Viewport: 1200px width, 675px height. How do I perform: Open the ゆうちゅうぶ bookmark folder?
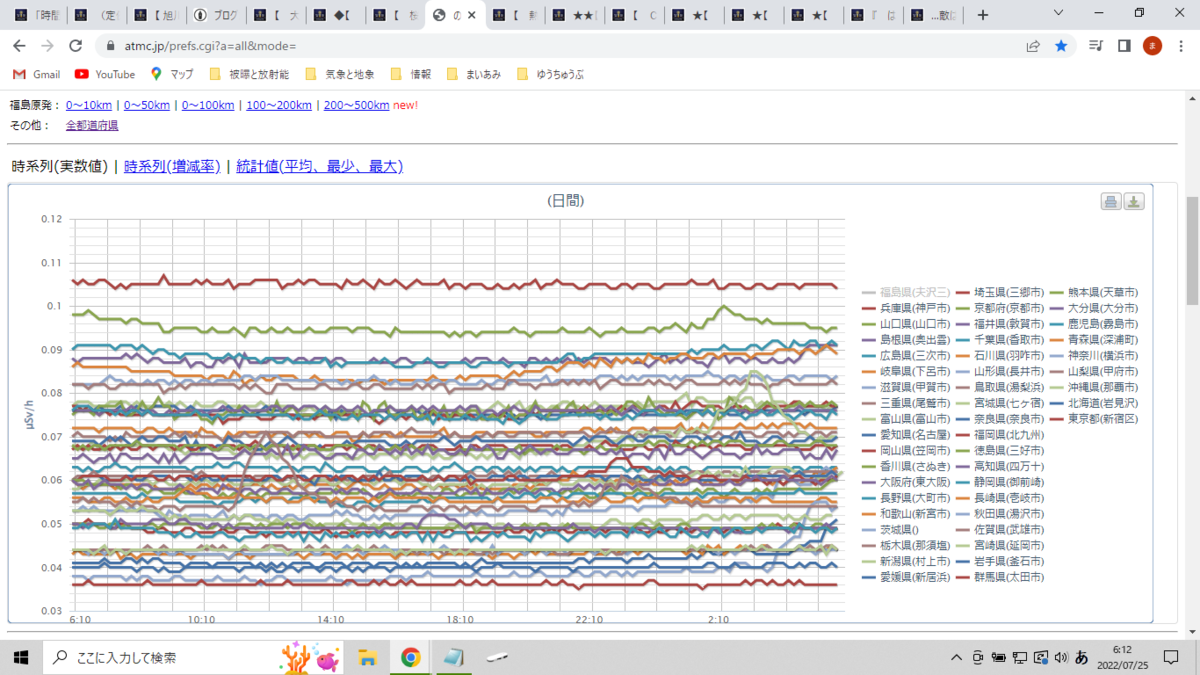550,74
